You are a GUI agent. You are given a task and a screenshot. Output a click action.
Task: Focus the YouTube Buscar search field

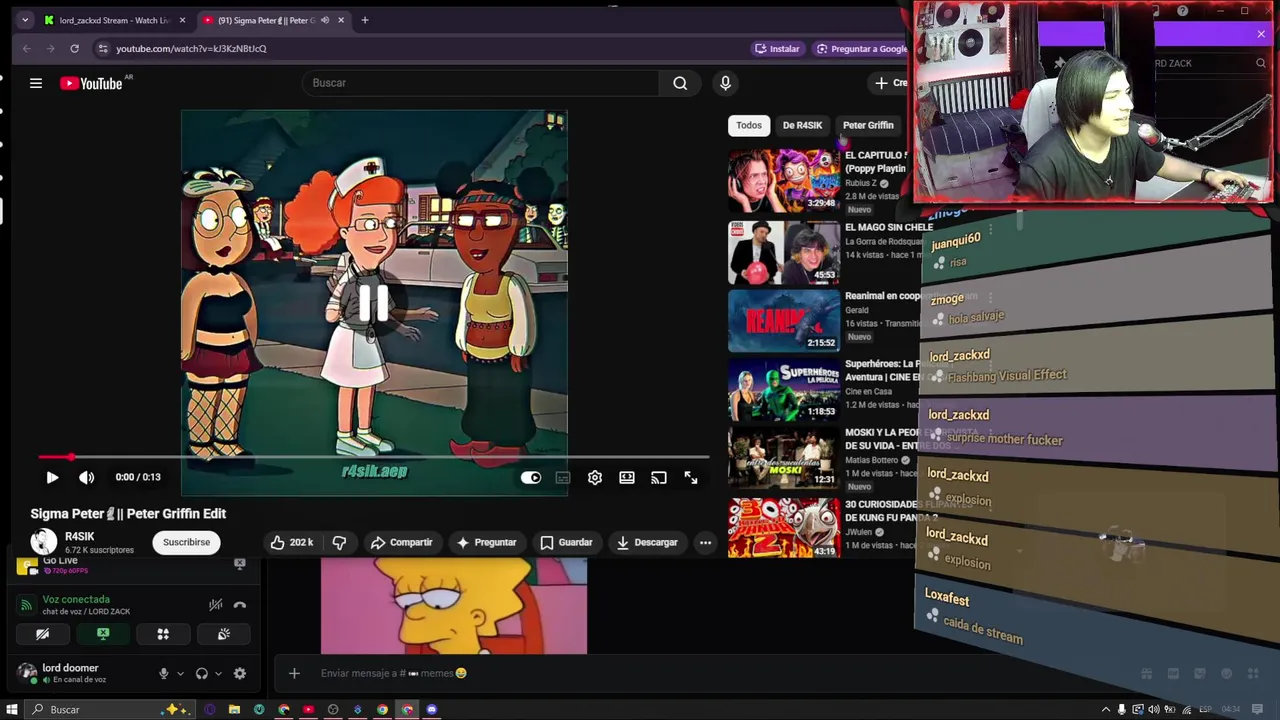481,83
